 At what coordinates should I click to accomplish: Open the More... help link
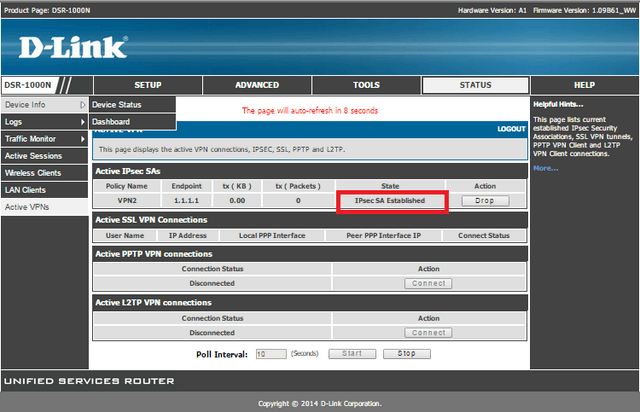pyautogui.click(x=545, y=168)
